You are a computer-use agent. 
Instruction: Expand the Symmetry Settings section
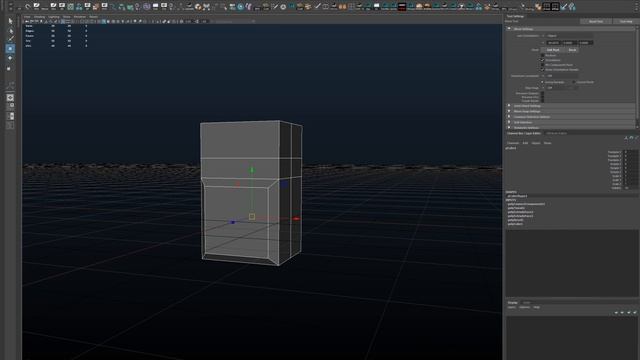tap(509, 127)
